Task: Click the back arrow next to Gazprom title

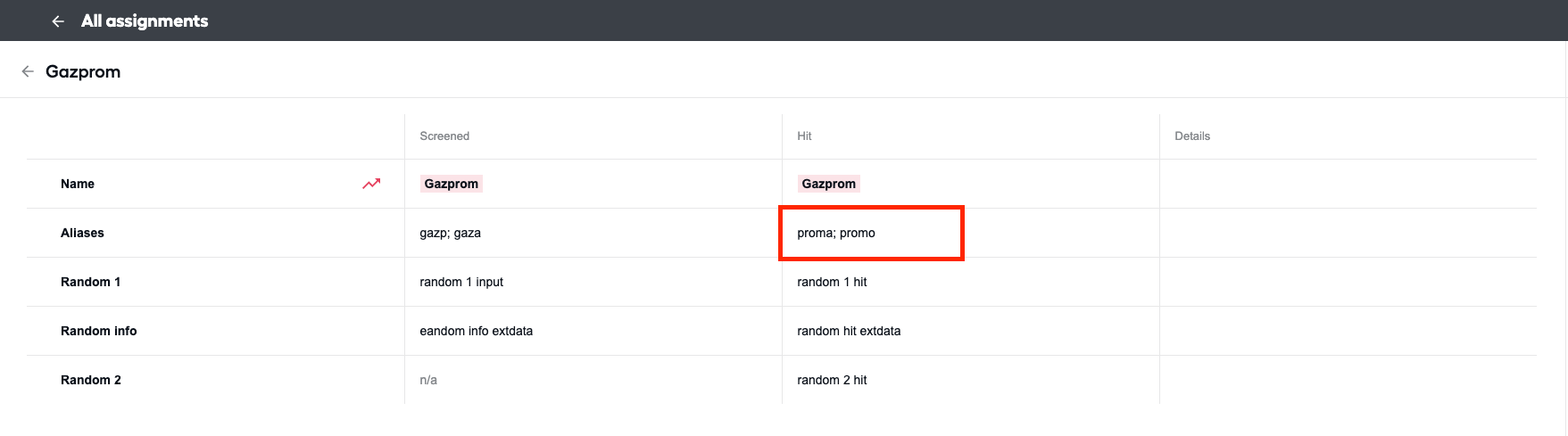Action: [28, 71]
